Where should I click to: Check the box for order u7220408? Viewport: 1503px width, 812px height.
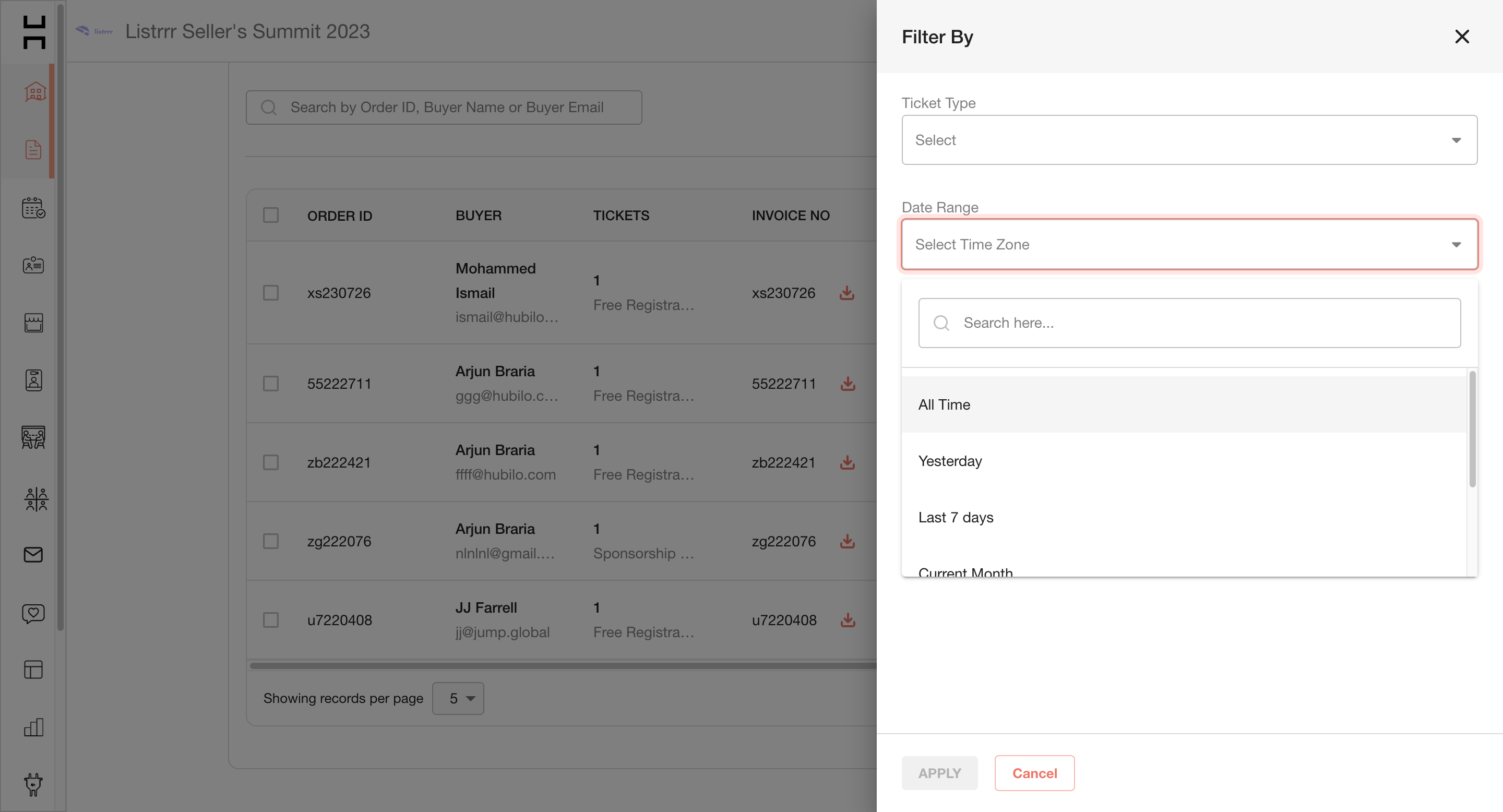271,620
